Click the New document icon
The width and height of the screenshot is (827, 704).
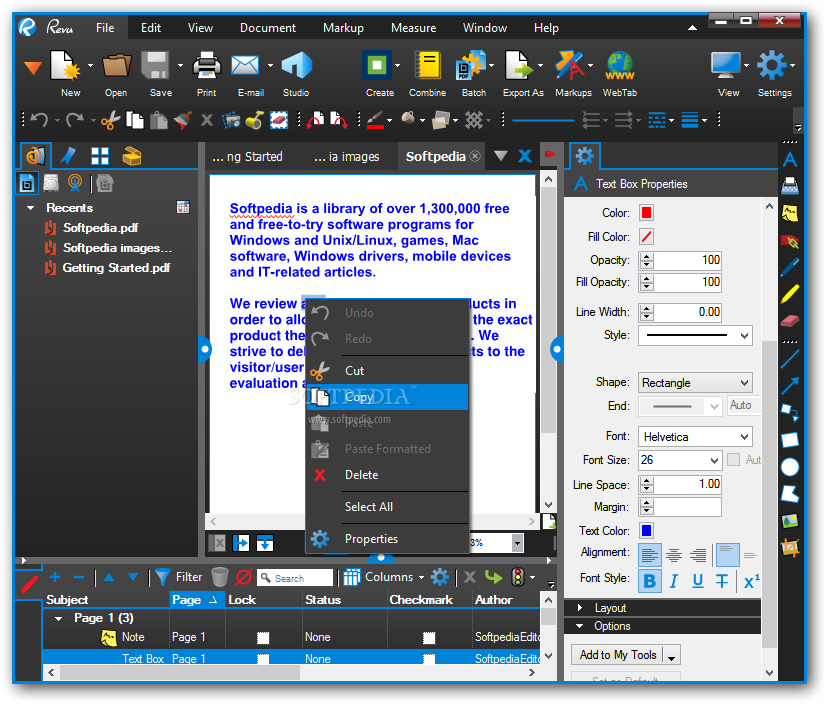click(x=65, y=65)
